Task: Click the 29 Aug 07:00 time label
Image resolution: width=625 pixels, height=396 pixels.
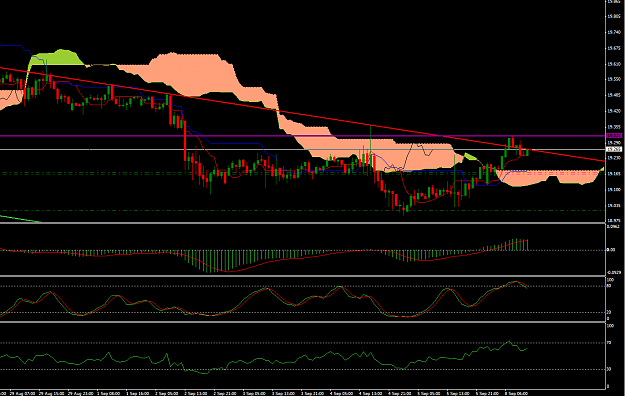Action: point(21,394)
